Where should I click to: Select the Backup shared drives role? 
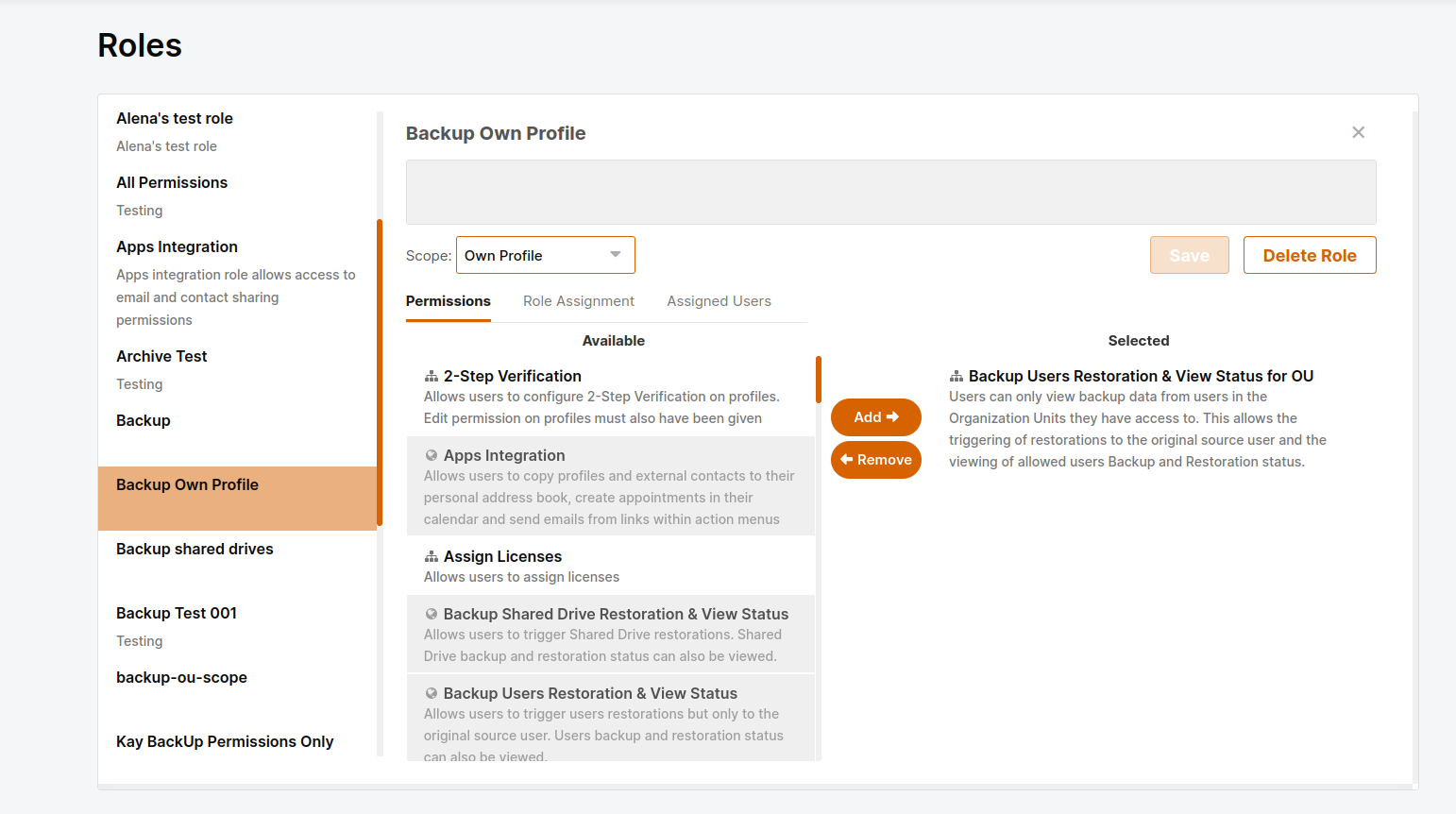pos(195,549)
